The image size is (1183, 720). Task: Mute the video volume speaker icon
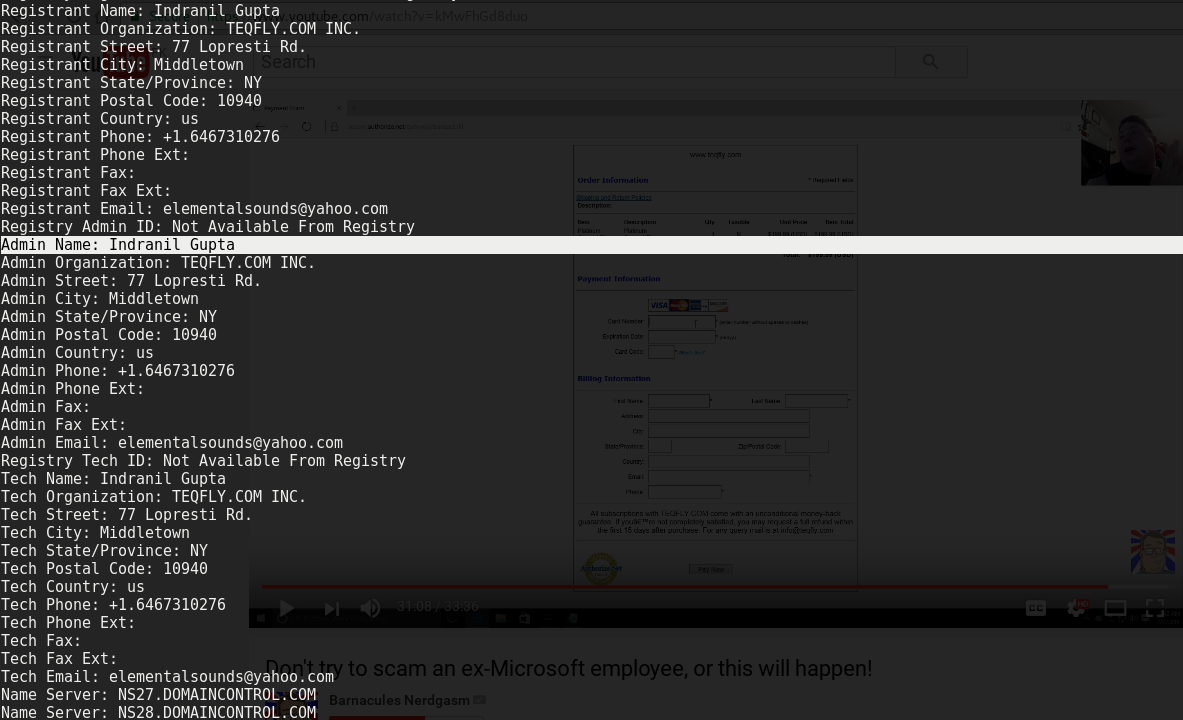[370, 608]
